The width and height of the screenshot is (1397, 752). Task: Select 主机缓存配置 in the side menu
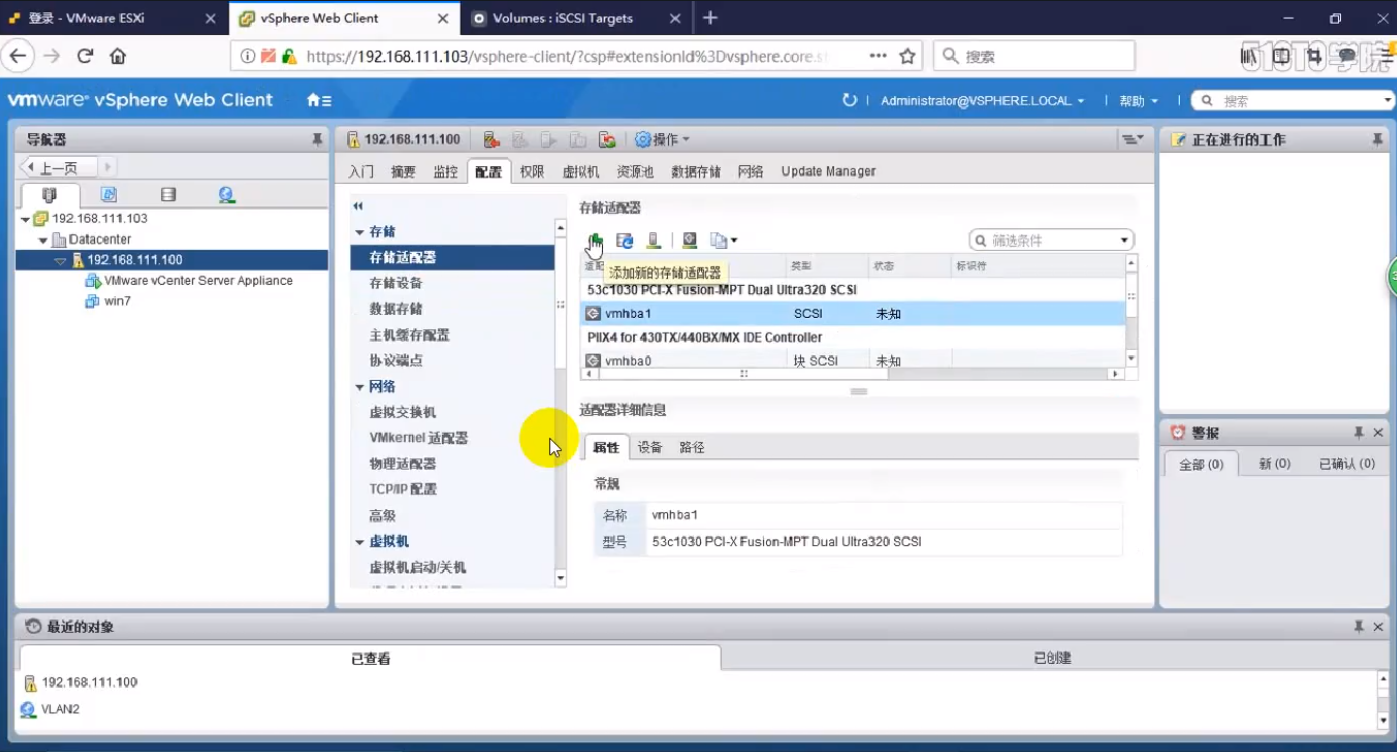coord(410,335)
